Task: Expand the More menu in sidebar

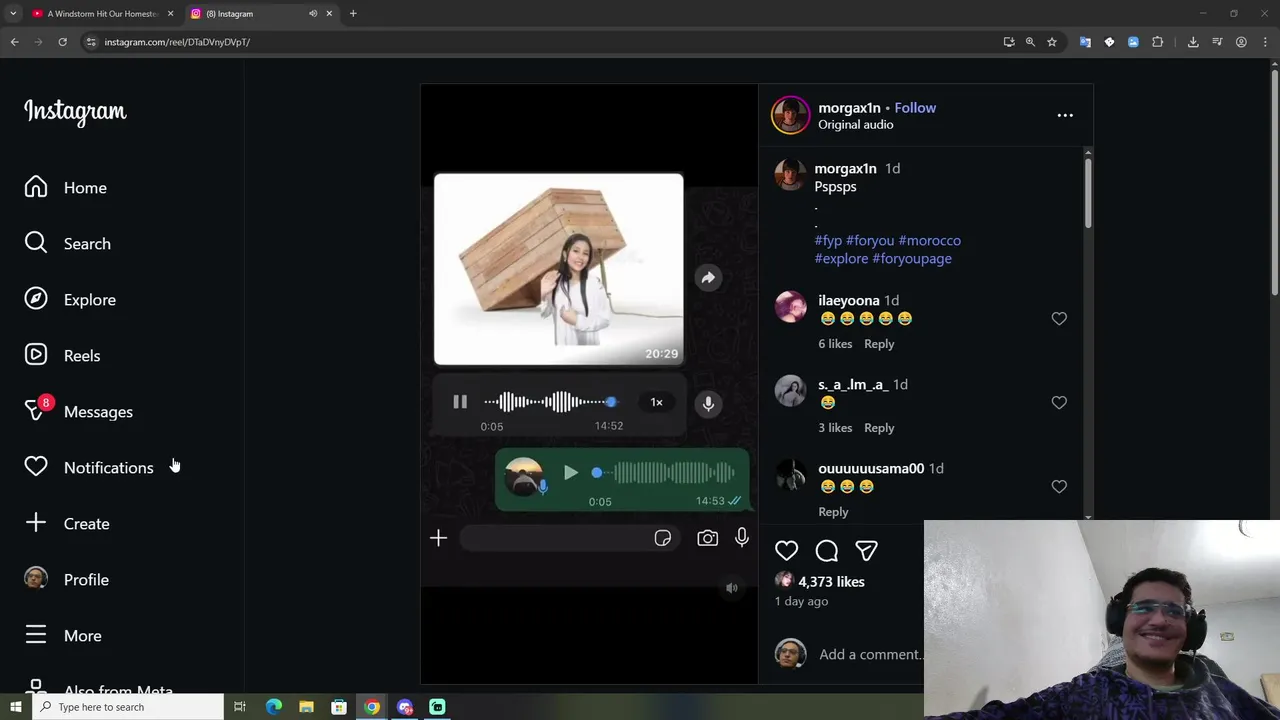Action: (x=63, y=636)
